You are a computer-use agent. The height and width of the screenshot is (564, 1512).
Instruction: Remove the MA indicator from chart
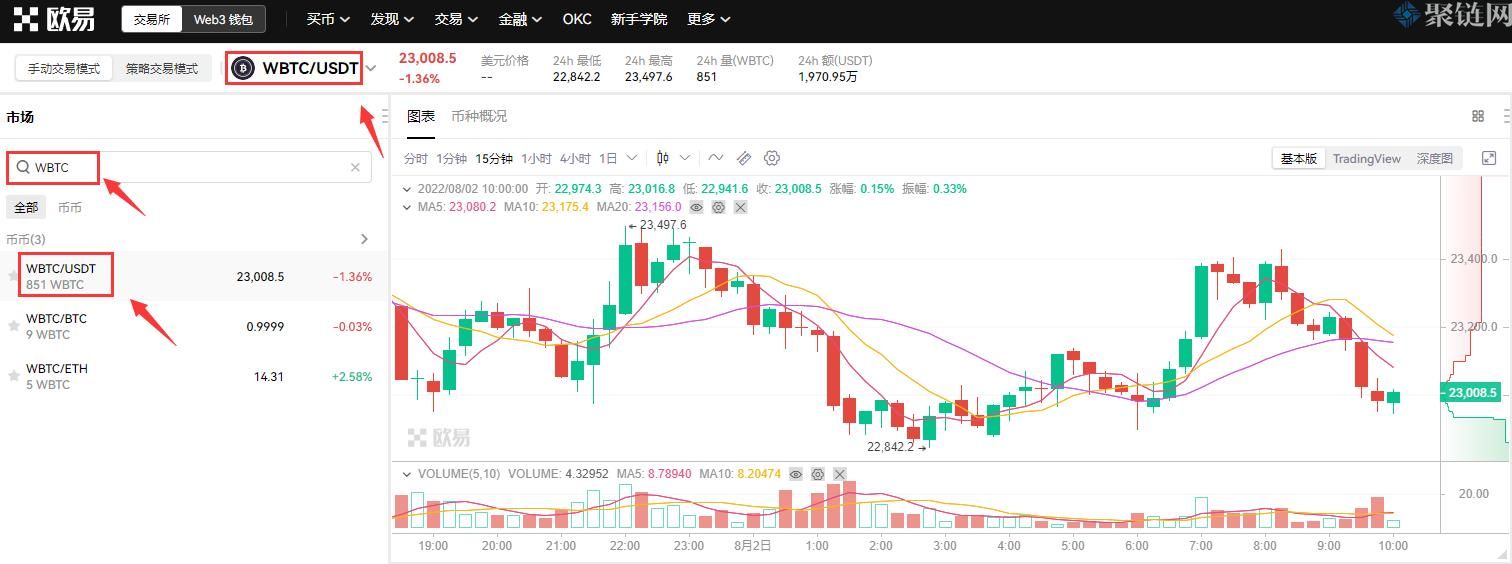(x=740, y=207)
